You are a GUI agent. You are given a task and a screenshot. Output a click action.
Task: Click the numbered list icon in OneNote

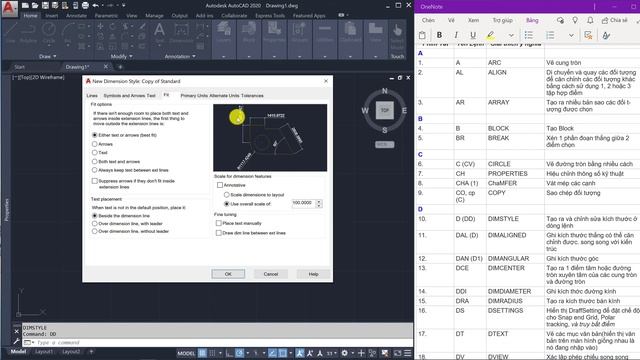pos(550,35)
